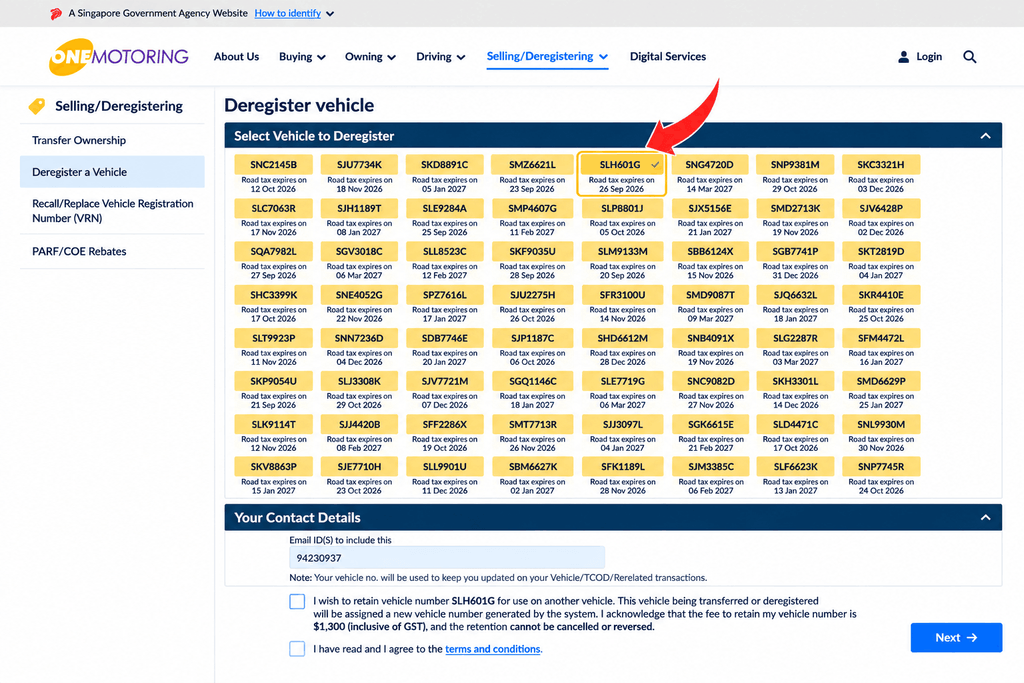The width and height of the screenshot is (1024, 683).
Task: Click the email ID input field
Action: (x=447, y=558)
